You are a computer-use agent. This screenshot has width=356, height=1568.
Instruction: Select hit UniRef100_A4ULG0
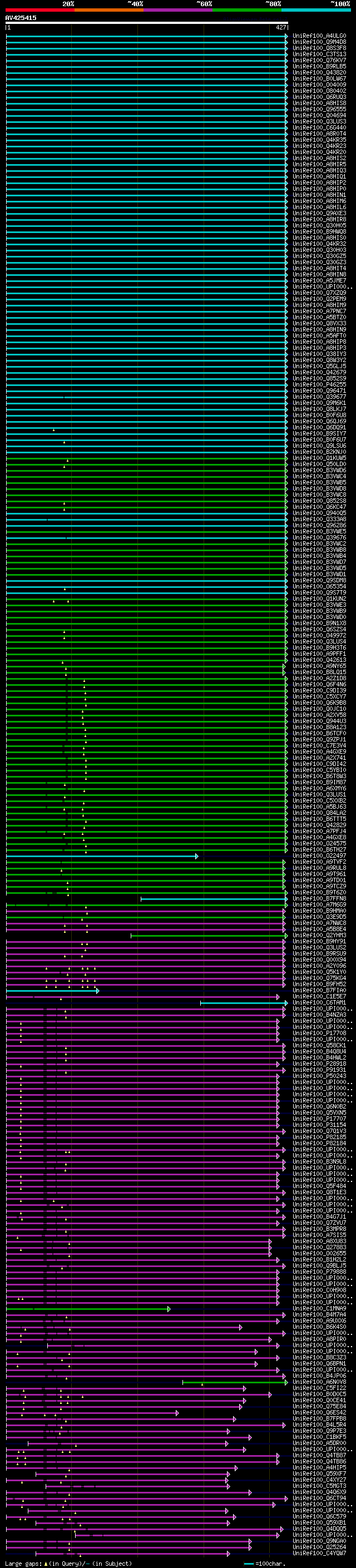(x=319, y=36)
